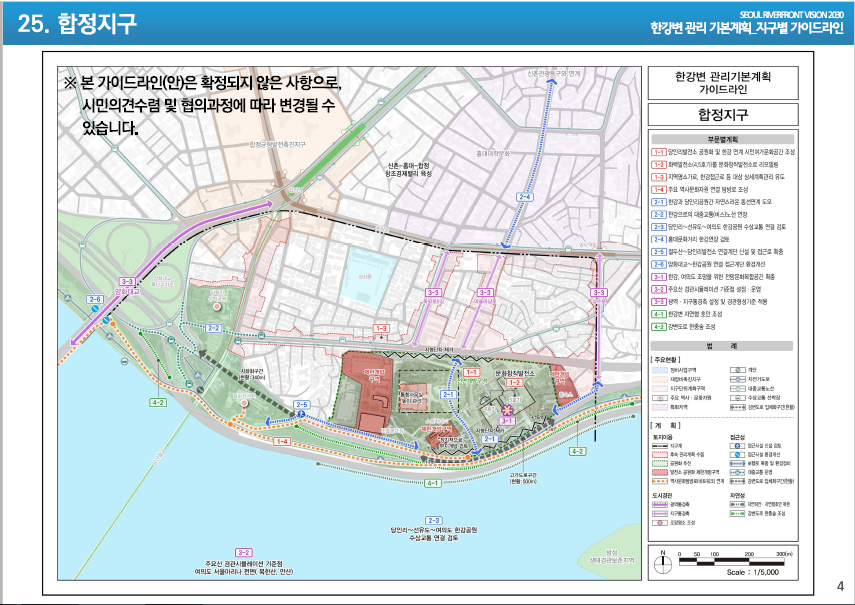Screen dimensions: 855x605
Task: Click the 2-4 label on the map
Action: click(x=525, y=197)
